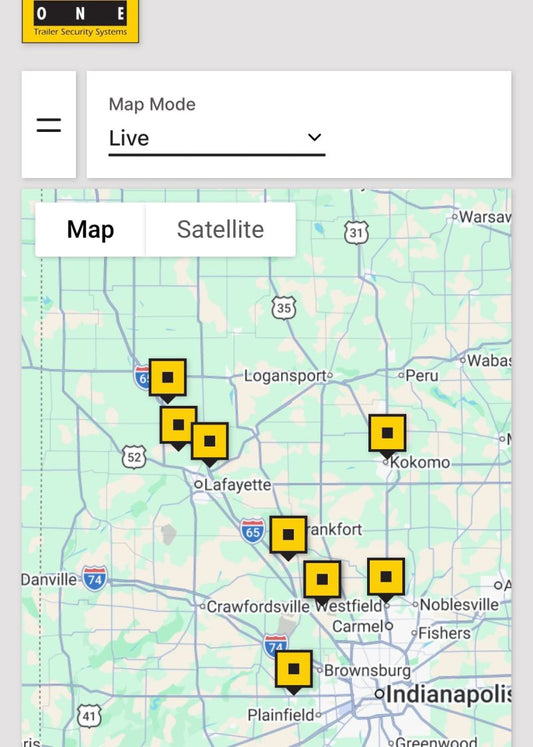
Task: Click the Plainfield city label
Action: pos(281,715)
